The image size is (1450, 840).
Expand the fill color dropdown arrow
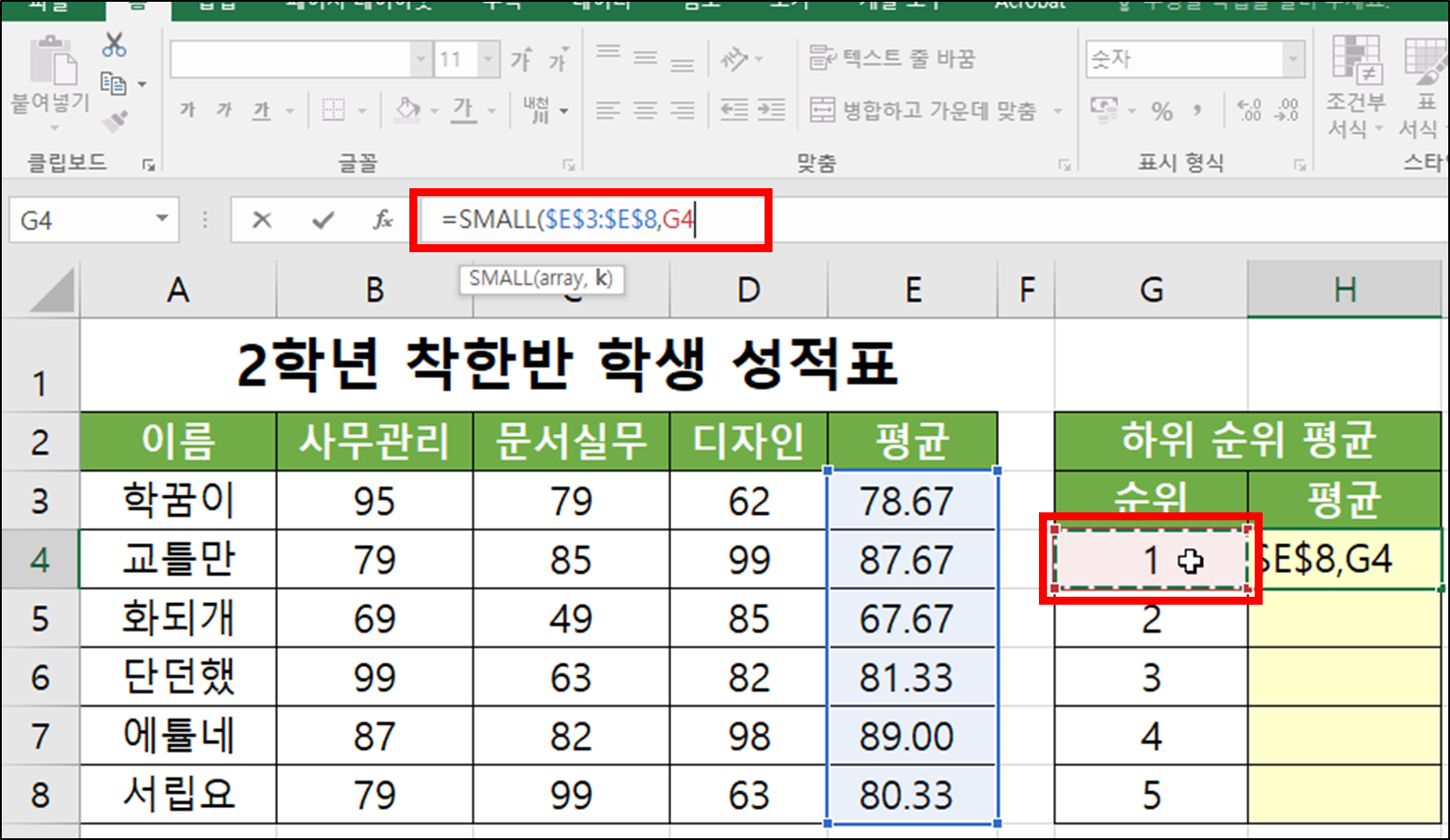pos(434,111)
